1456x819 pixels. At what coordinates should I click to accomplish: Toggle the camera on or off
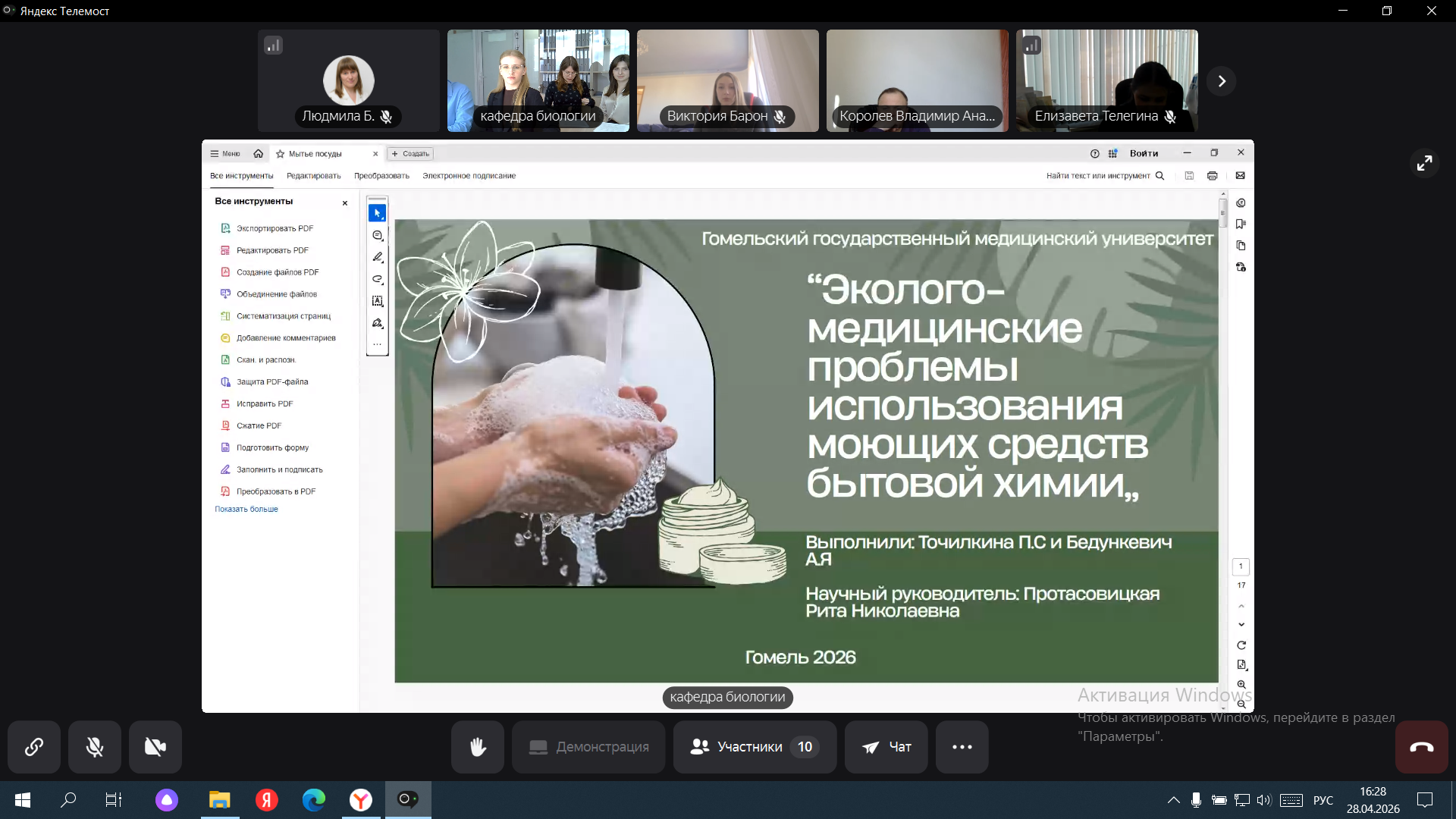coord(155,747)
